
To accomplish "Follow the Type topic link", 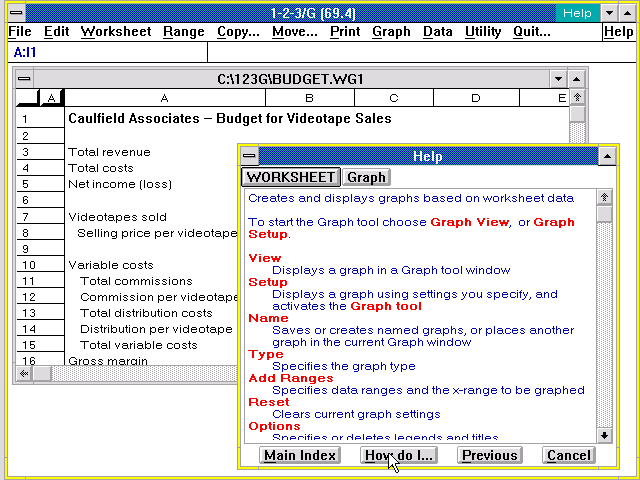I will click(x=266, y=354).
